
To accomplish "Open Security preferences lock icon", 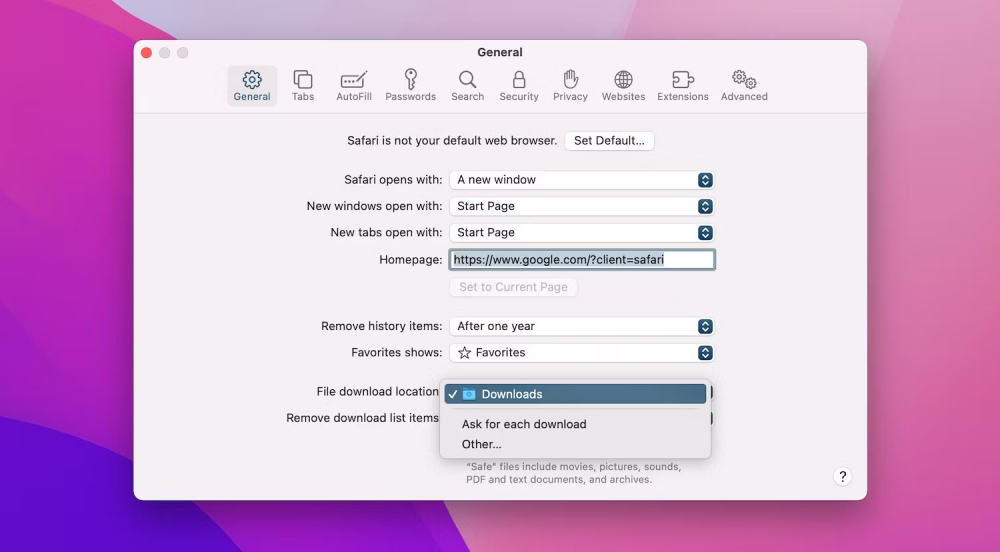I will (x=518, y=80).
